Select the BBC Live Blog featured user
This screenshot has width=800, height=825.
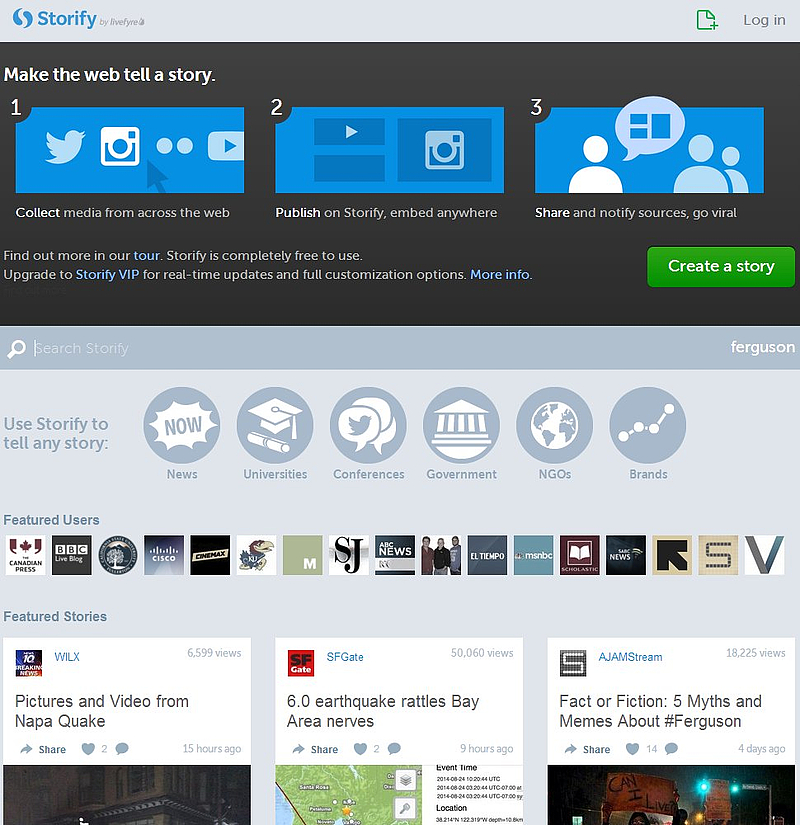click(x=72, y=555)
